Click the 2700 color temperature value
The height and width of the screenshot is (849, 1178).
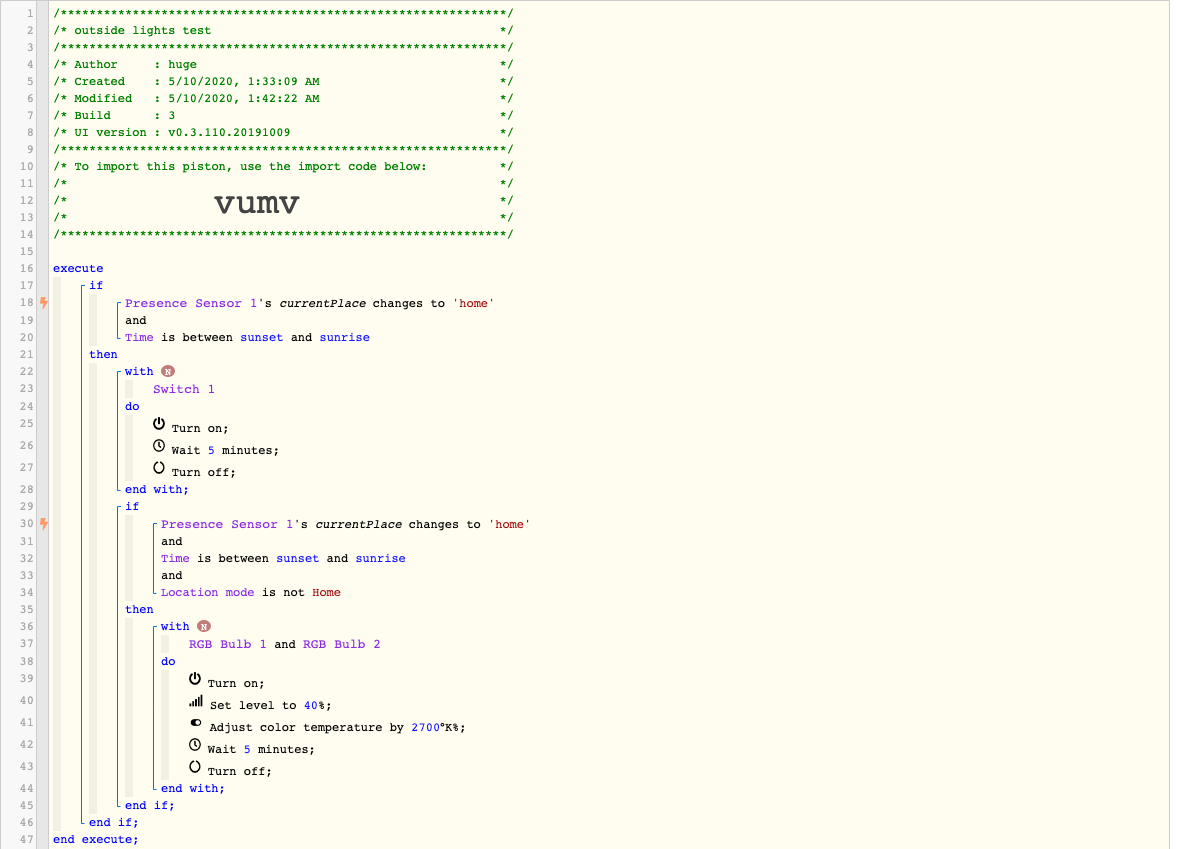pyautogui.click(x=425, y=727)
